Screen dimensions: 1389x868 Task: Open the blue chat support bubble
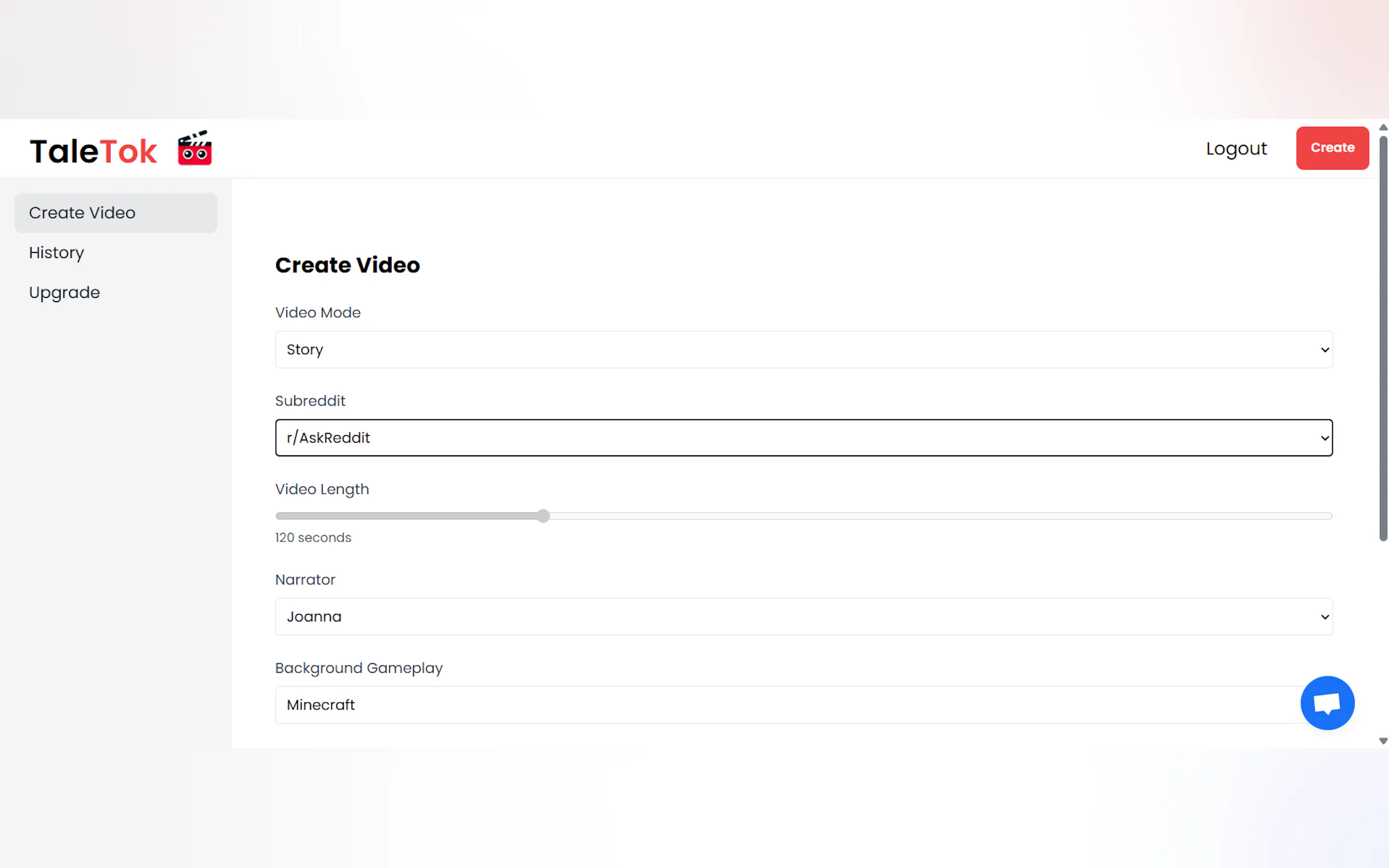pos(1327,703)
